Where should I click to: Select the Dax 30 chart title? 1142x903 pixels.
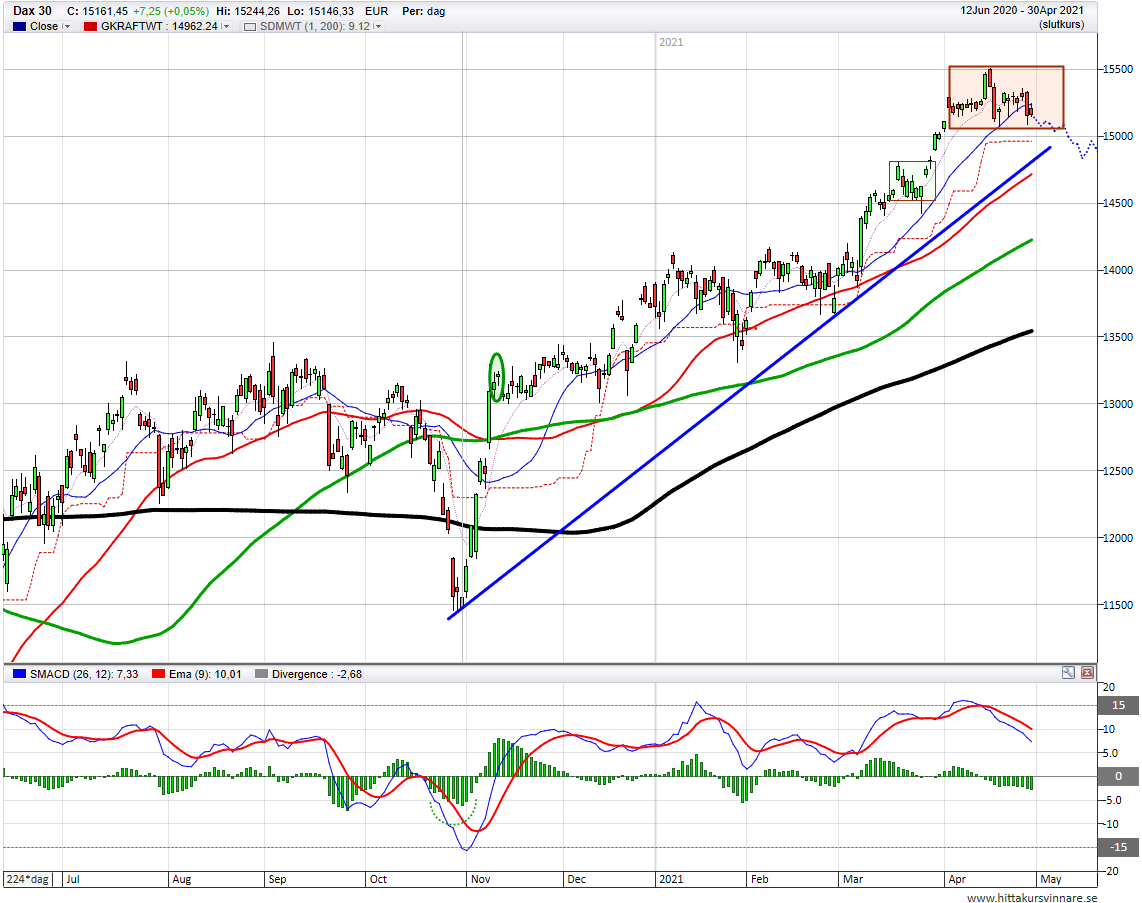[x=33, y=11]
